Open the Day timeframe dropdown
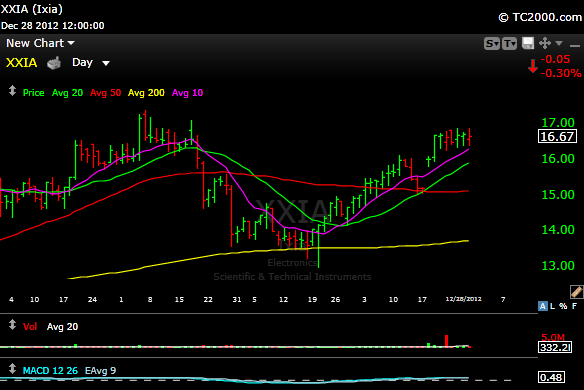Image resolution: width=584 pixels, height=390 pixels. [91, 63]
